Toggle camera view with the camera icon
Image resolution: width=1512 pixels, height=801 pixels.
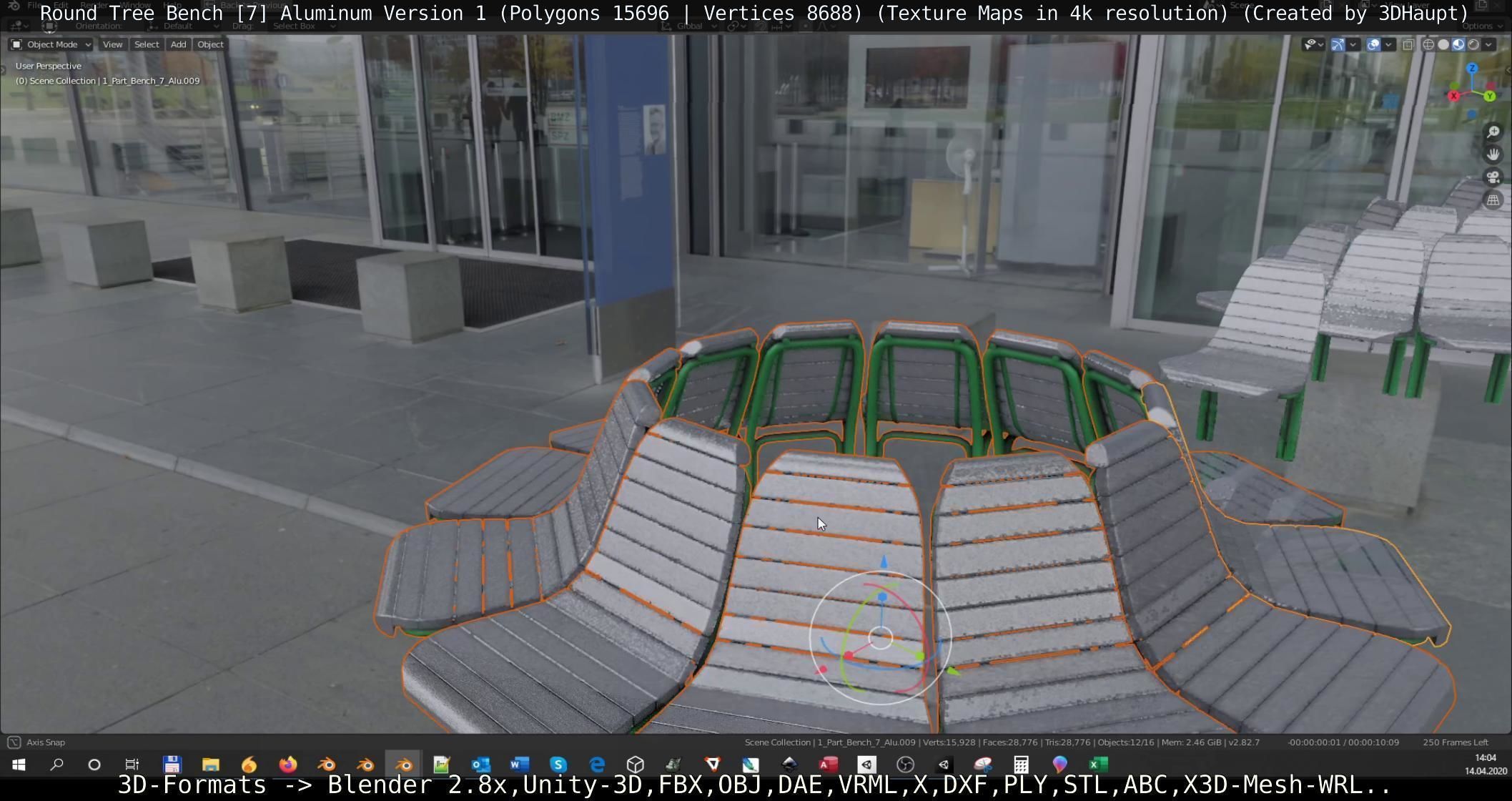1493,177
